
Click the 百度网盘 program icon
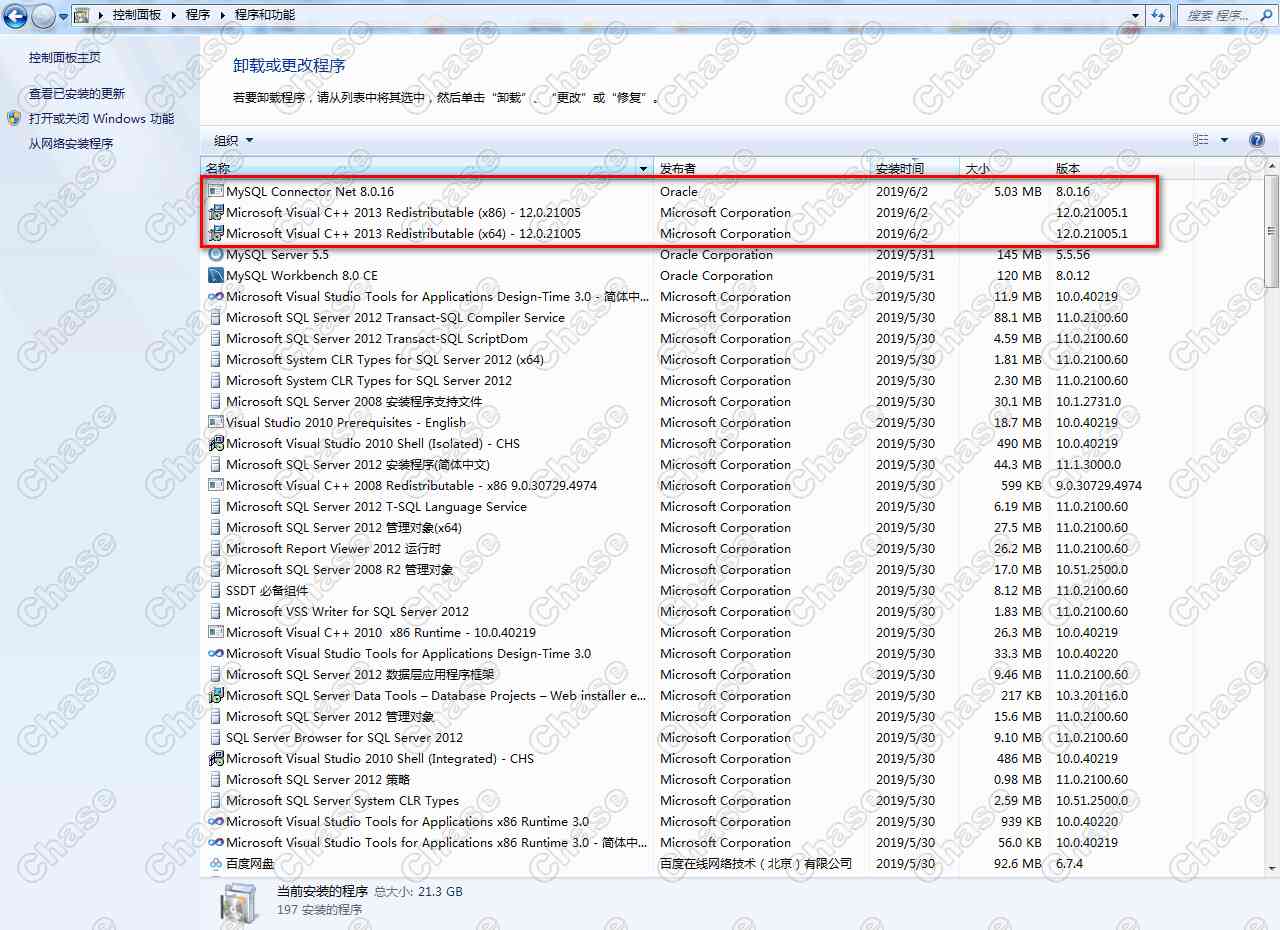(216, 863)
